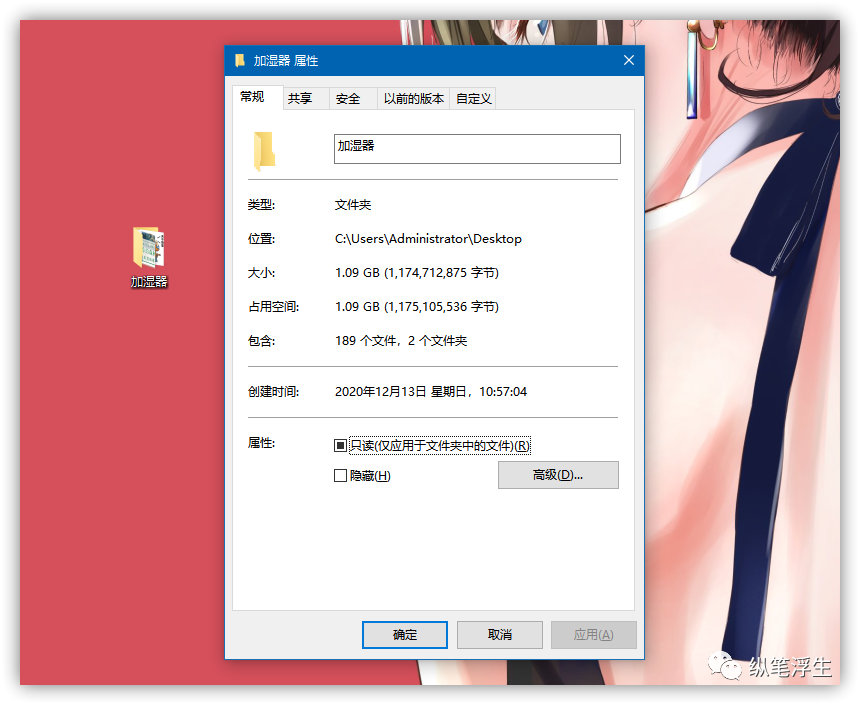Open the 自定义 tab
This screenshot has height=705, width=860.
coord(473,99)
